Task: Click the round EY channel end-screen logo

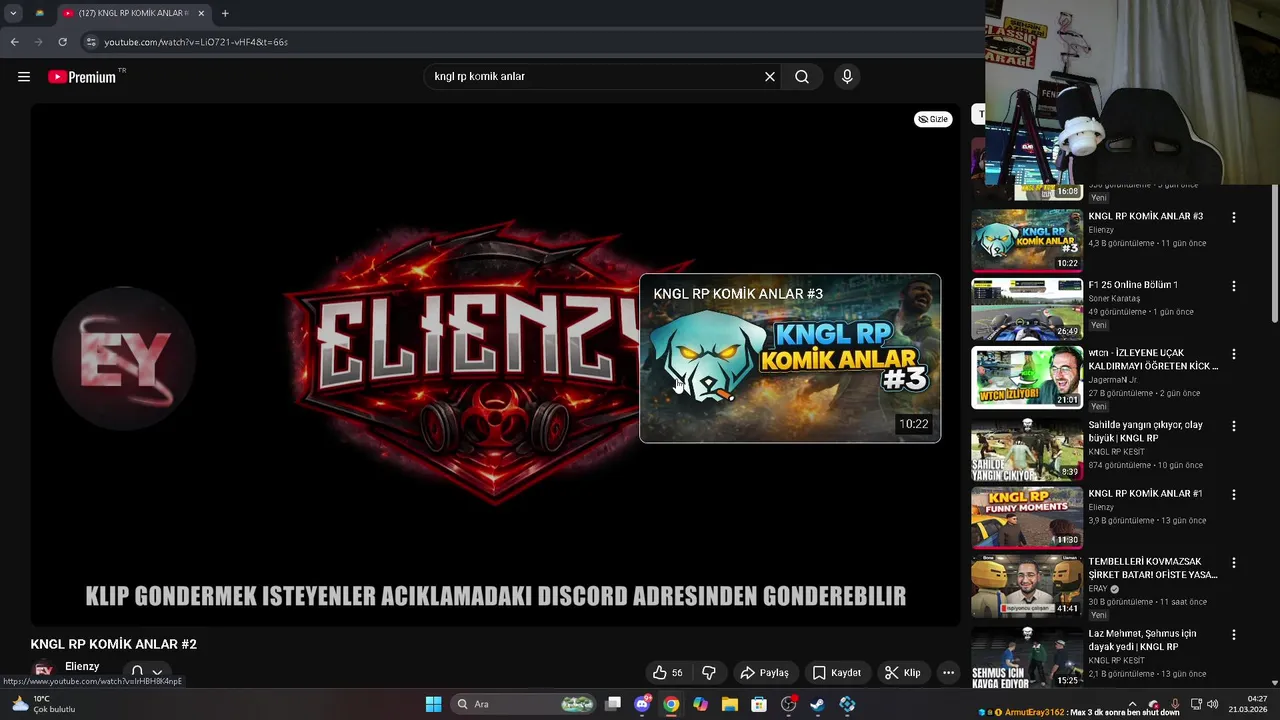Action: tap(124, 358)
